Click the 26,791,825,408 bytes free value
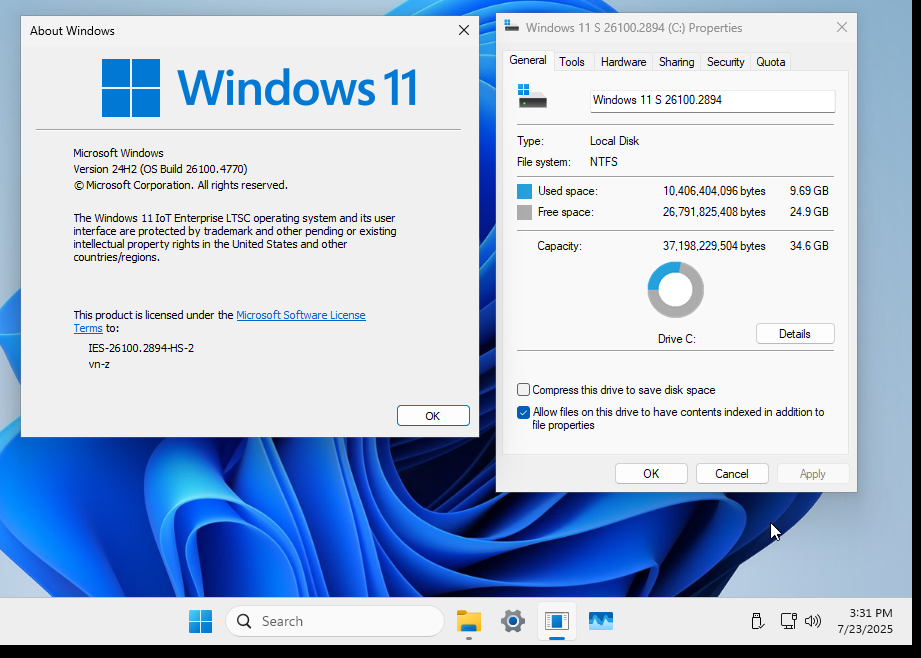Viewport: 921px width, 658px height. pyautogui.click(x=714, y=212)
